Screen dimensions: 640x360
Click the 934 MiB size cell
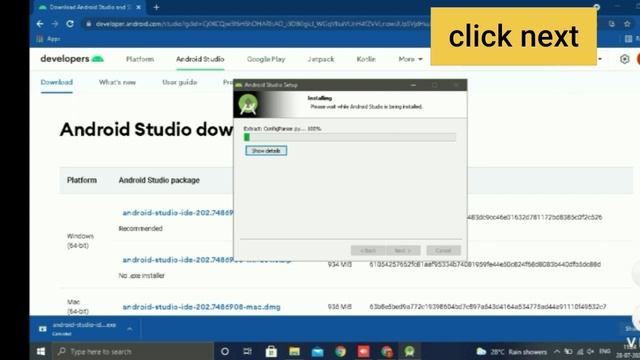coord(340,264)
